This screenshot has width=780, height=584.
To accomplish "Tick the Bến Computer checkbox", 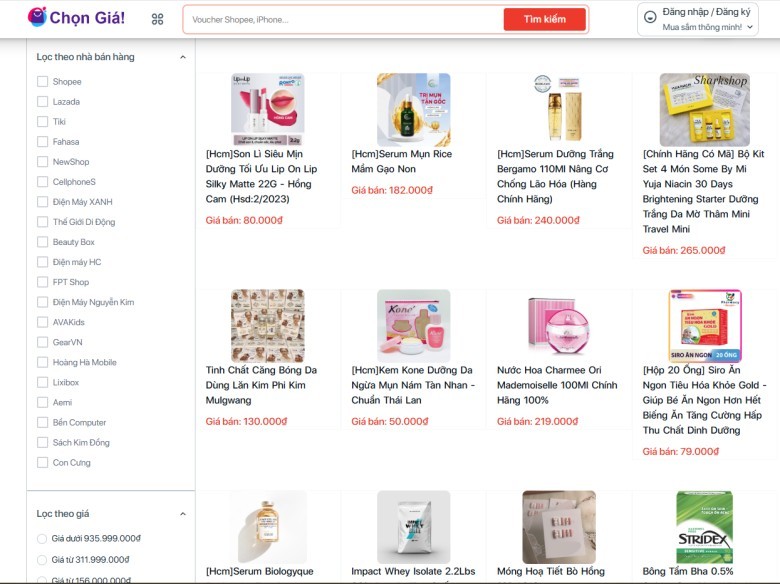I will [x=42, y=422].
